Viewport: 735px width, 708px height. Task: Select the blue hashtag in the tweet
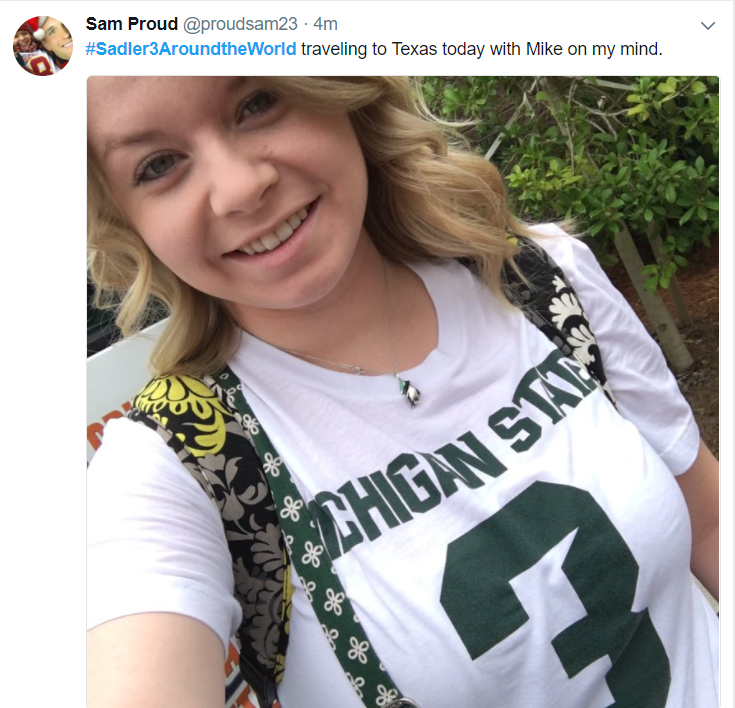191,49
